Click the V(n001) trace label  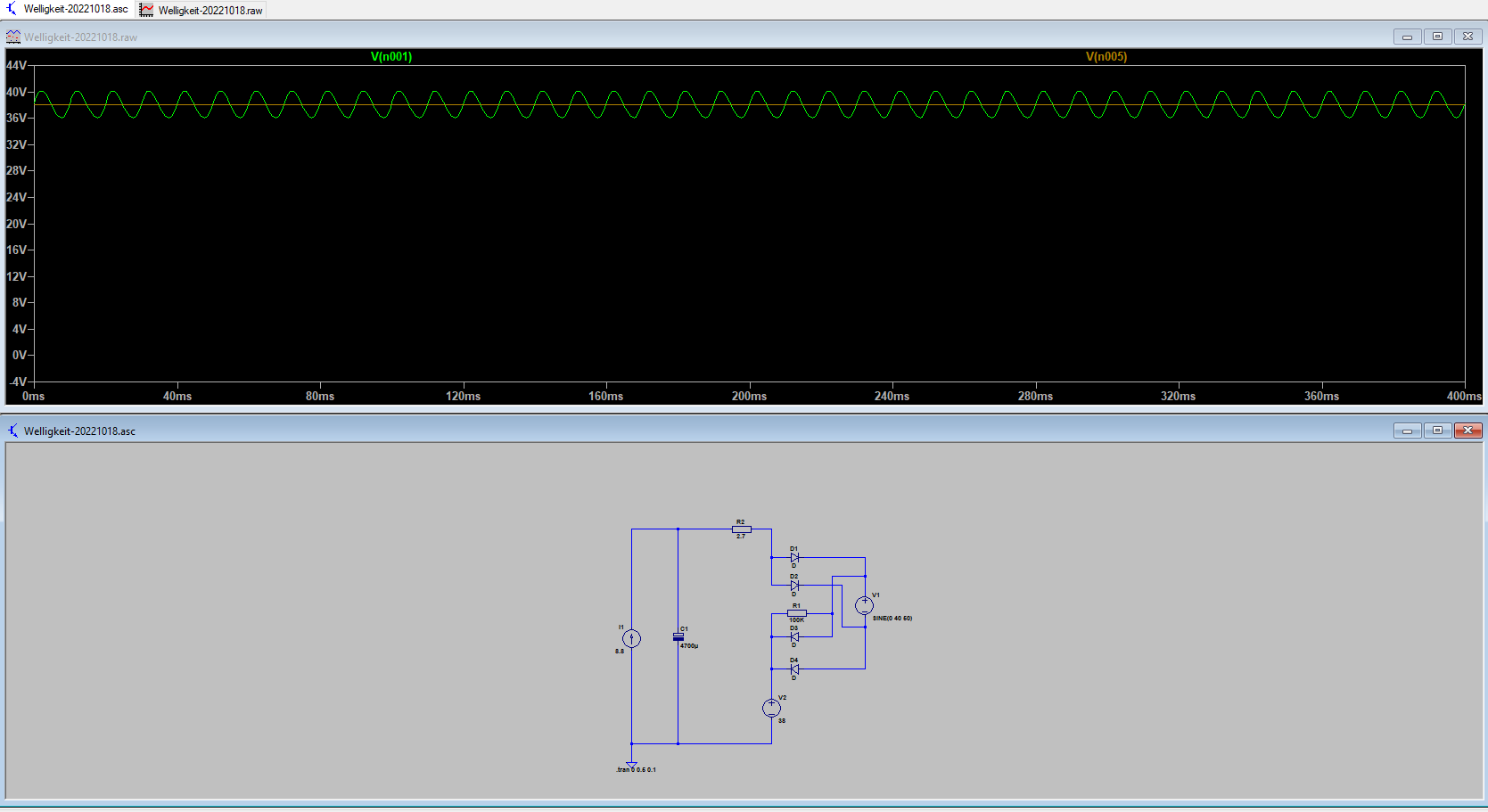click(x=391, y=56)
